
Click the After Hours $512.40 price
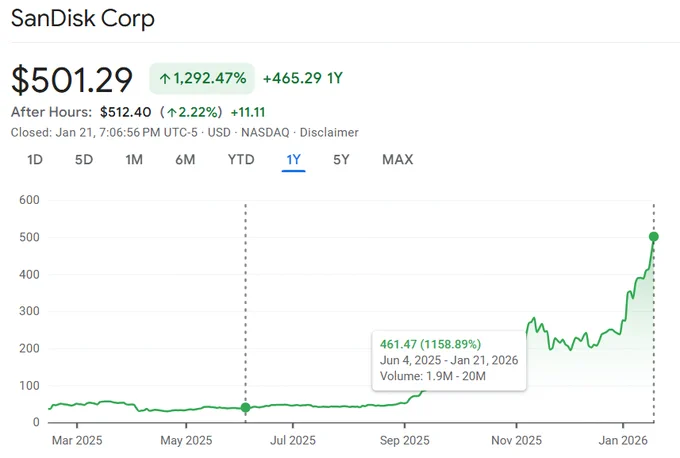coord(125,112)
